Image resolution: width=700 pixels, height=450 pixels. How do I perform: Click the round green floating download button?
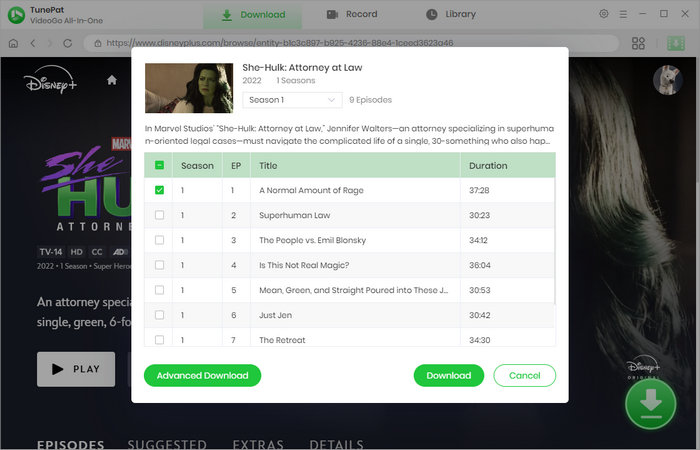(651, 404)
